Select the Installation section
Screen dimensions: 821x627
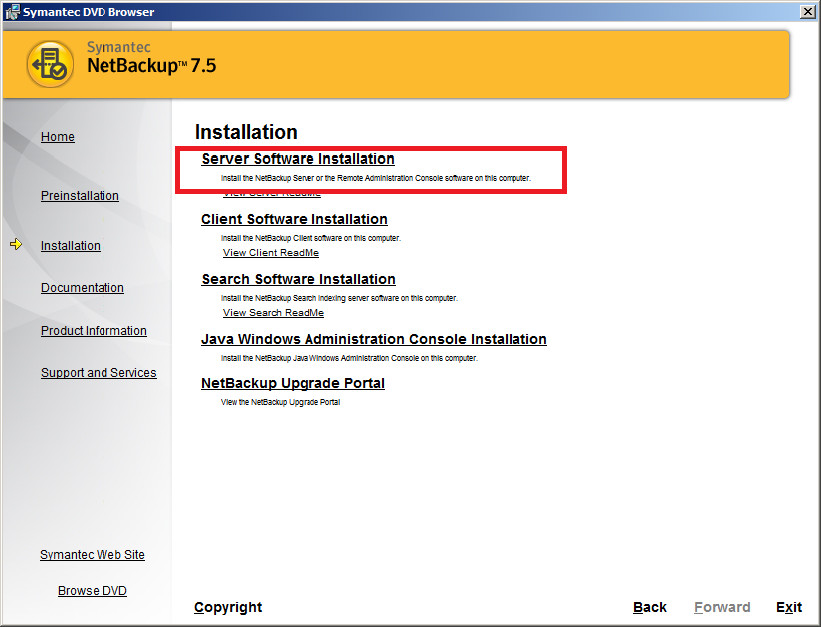(x=70, y=245)
